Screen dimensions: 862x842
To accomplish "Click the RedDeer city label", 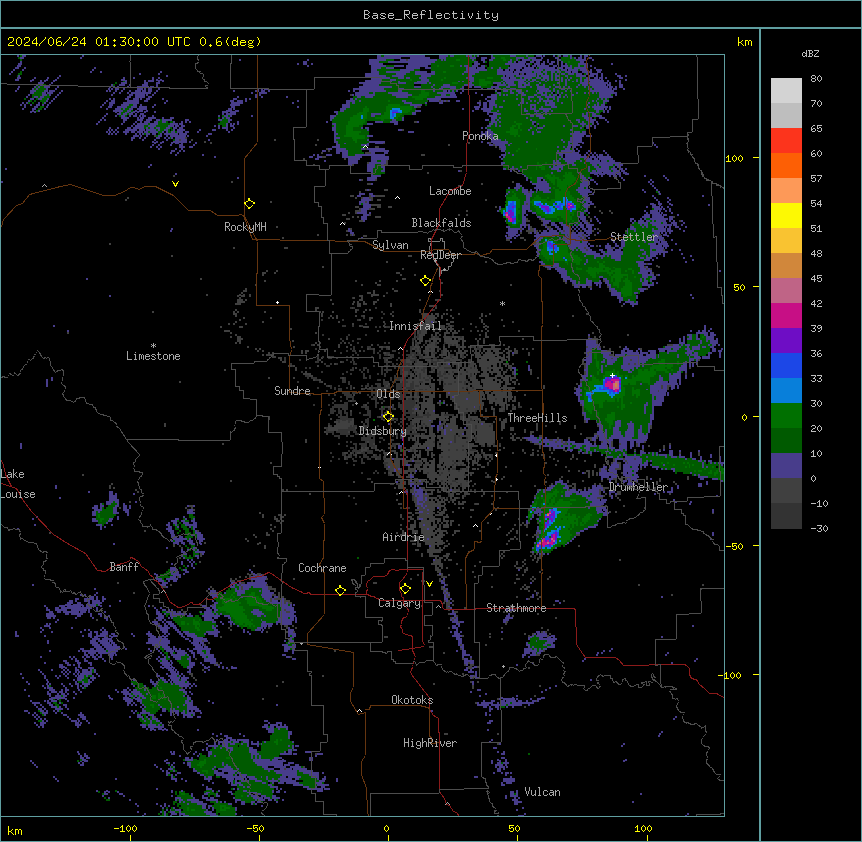I will 440,255.
